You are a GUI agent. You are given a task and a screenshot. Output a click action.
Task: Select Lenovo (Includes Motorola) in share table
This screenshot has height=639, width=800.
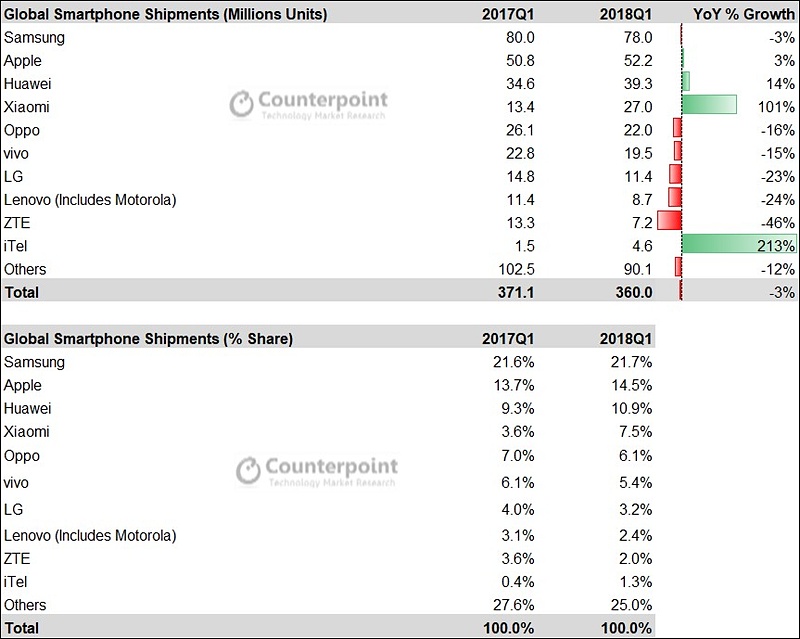[90, 535]
